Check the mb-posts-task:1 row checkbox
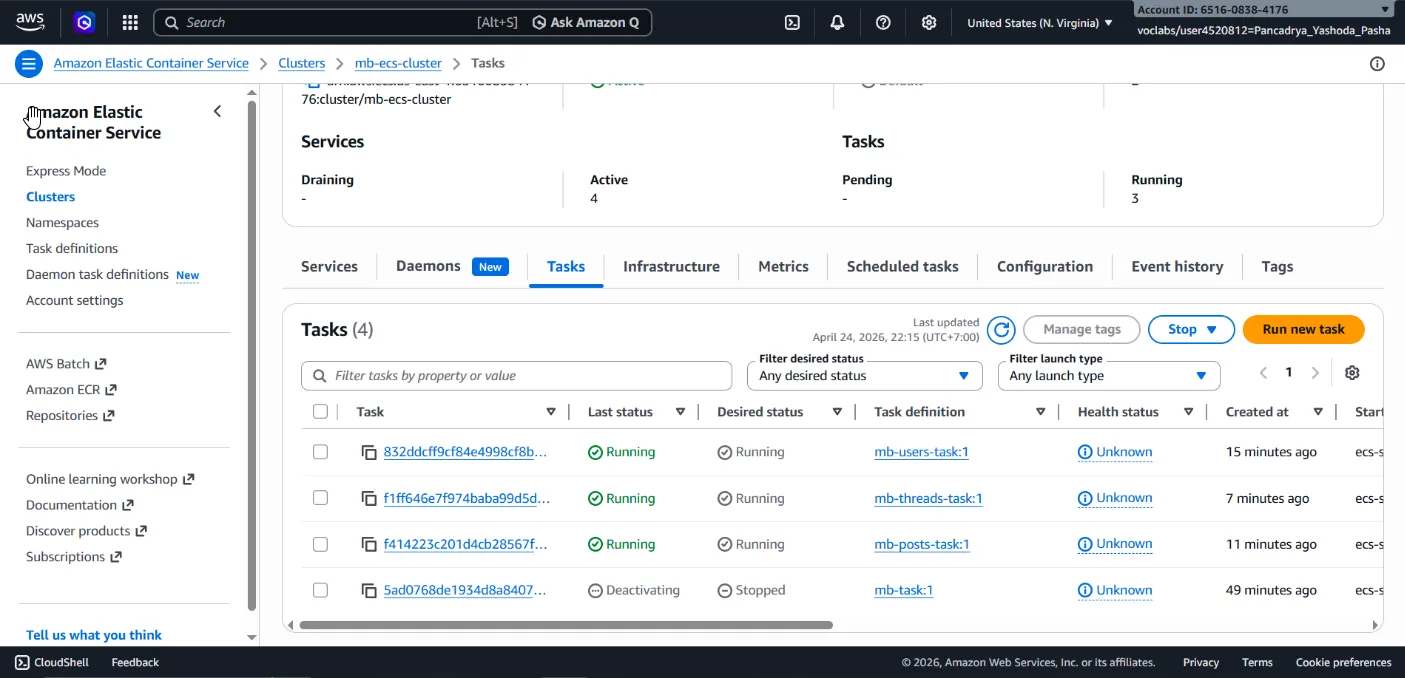The width and height of the screenshot is (1405, 678). pyautogui.click(x=320, y=544)
